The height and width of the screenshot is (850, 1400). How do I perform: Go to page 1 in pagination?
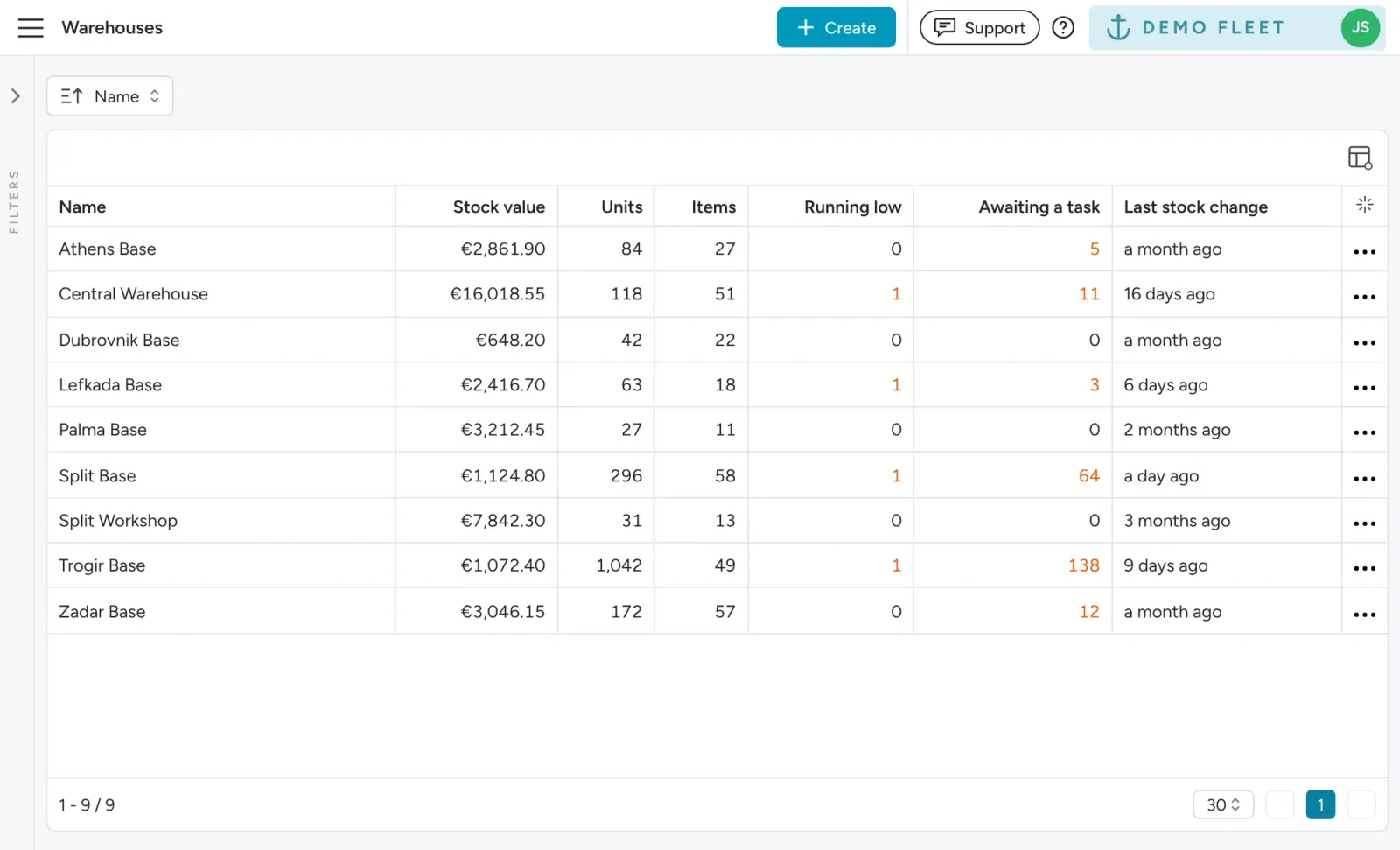[1319, 804]
